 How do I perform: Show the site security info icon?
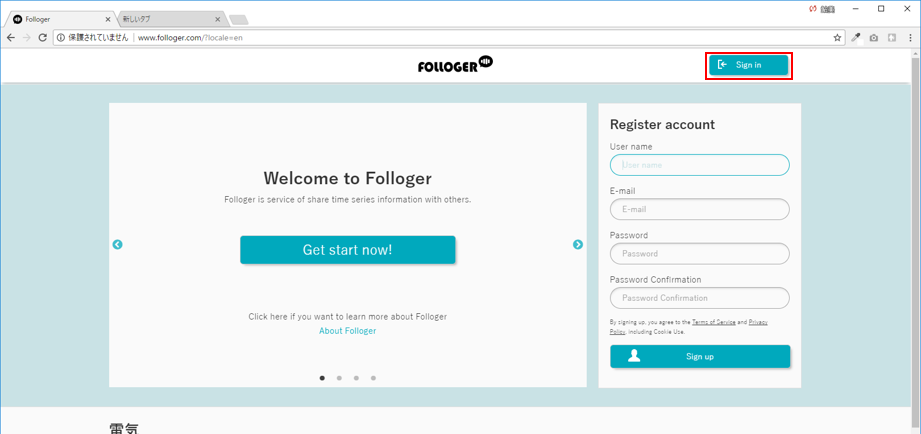(60, 38)
